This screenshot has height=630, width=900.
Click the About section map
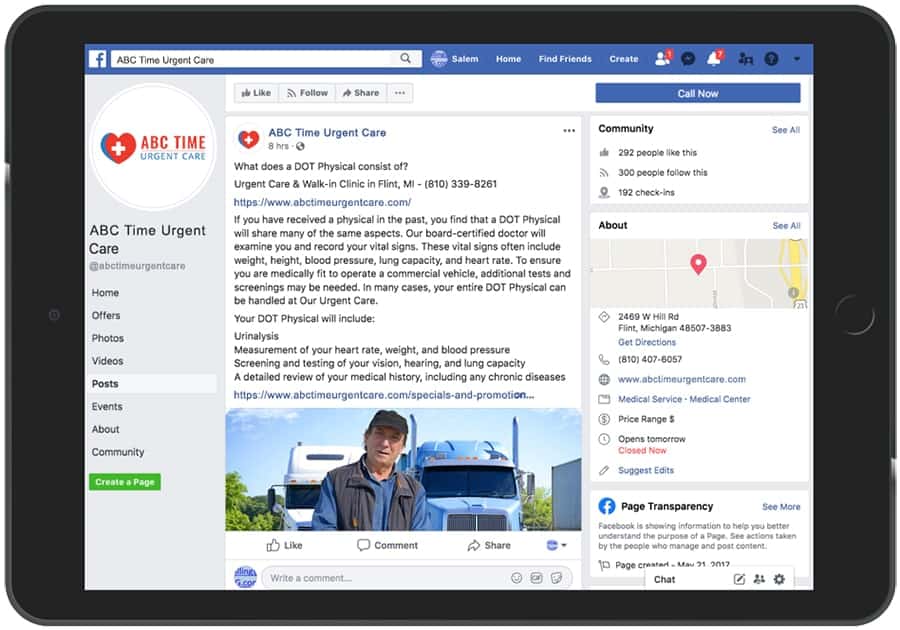(x=699, y=274)
